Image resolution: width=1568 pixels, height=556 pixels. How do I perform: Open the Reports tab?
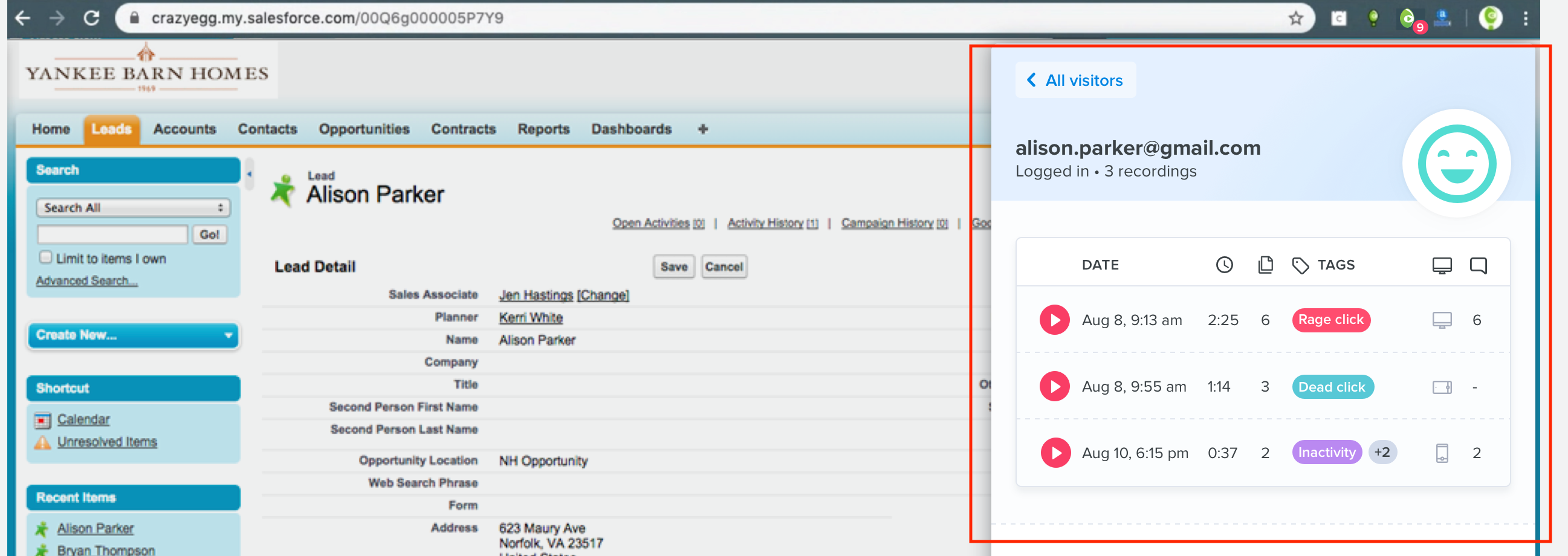tap(543, 129)
